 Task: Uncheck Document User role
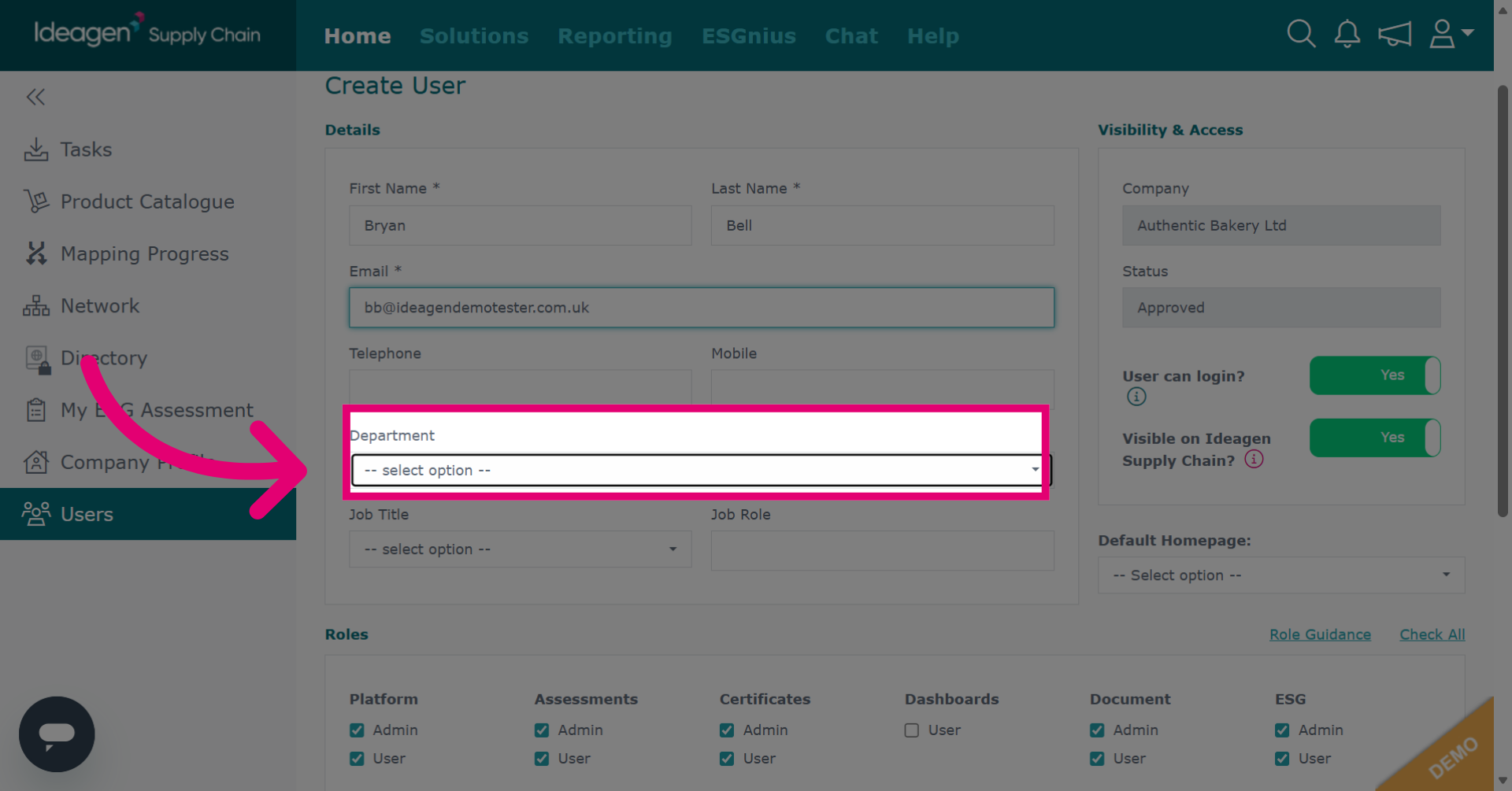[1097, 759]
